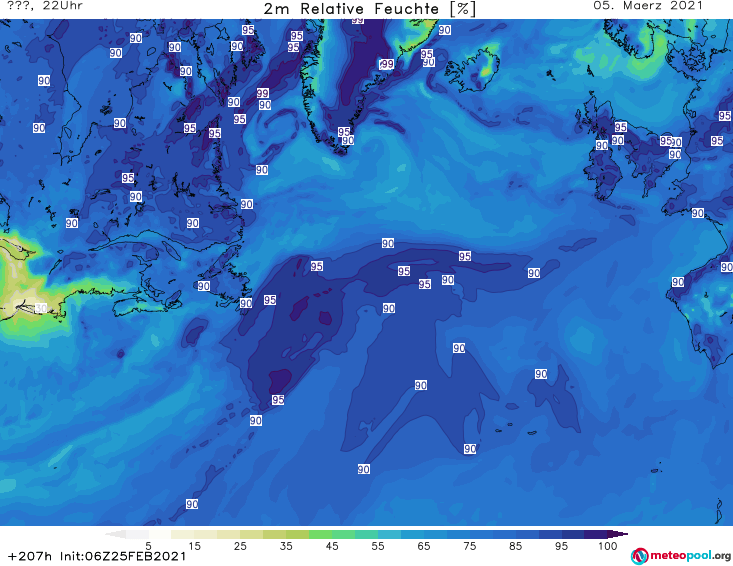Click the meteopool swirl logo icon

click(x=639, y=556)
